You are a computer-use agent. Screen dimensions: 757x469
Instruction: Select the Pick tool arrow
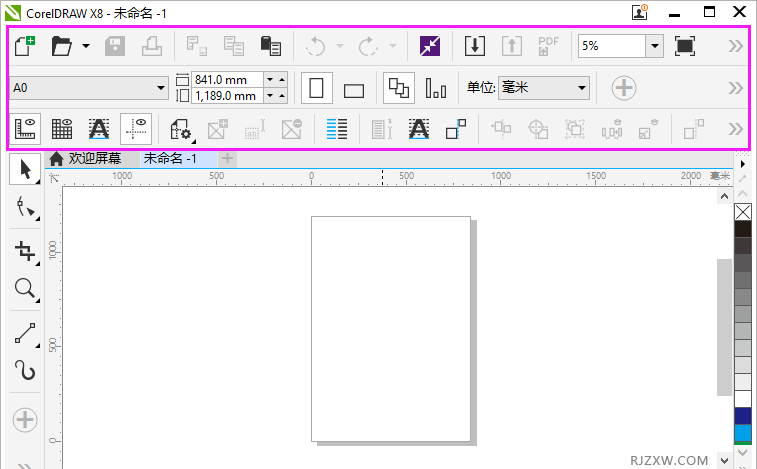click(25, 170)
